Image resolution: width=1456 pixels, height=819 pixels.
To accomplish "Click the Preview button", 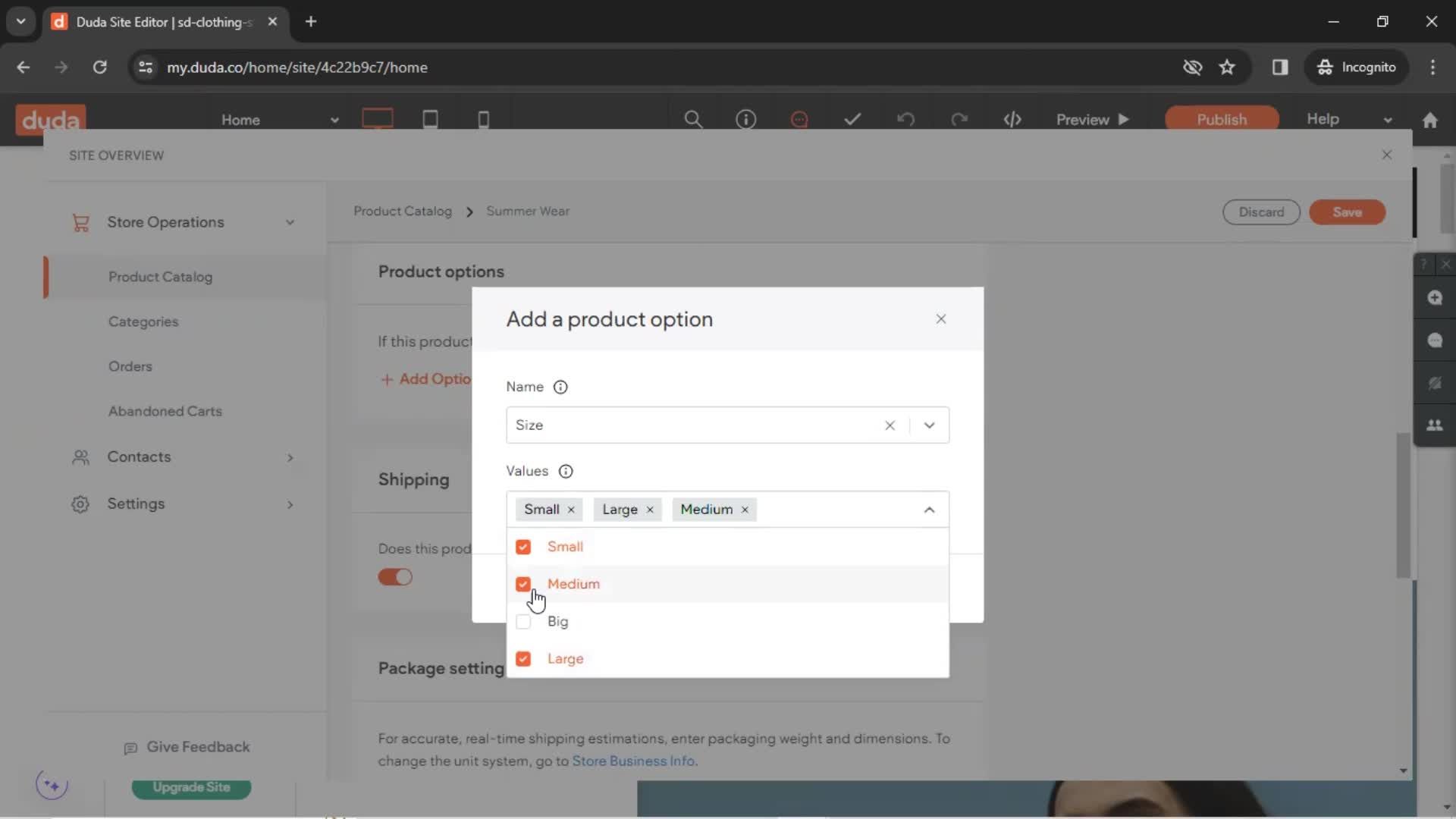I will click(x=1093, y=120).
